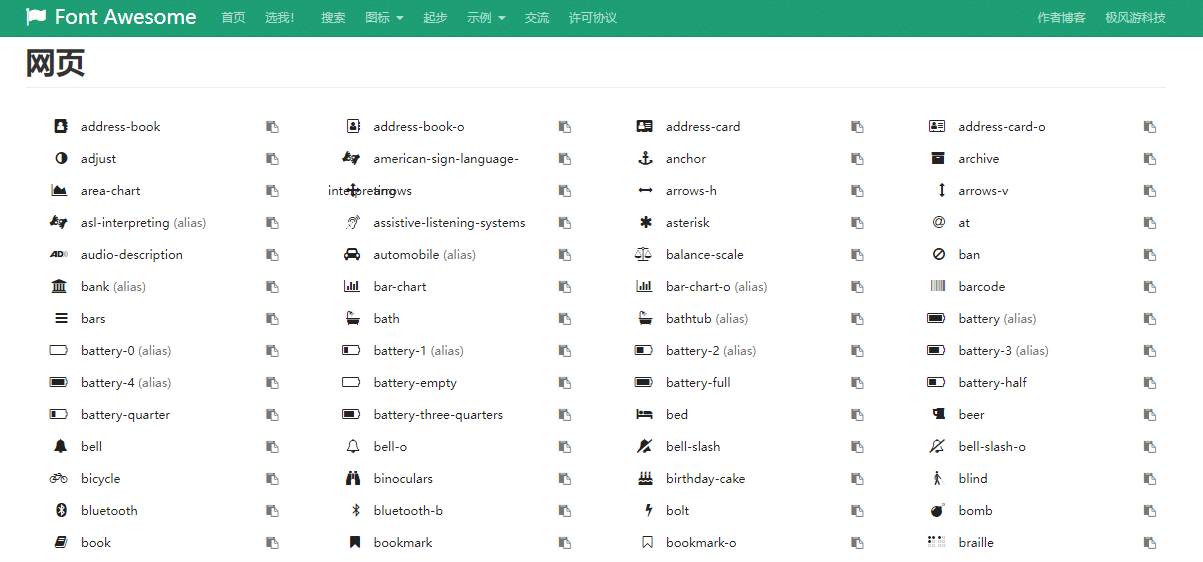Copy the address-book icon name
Viewport: 1203px width, 562px height.
tap(272, 127)
